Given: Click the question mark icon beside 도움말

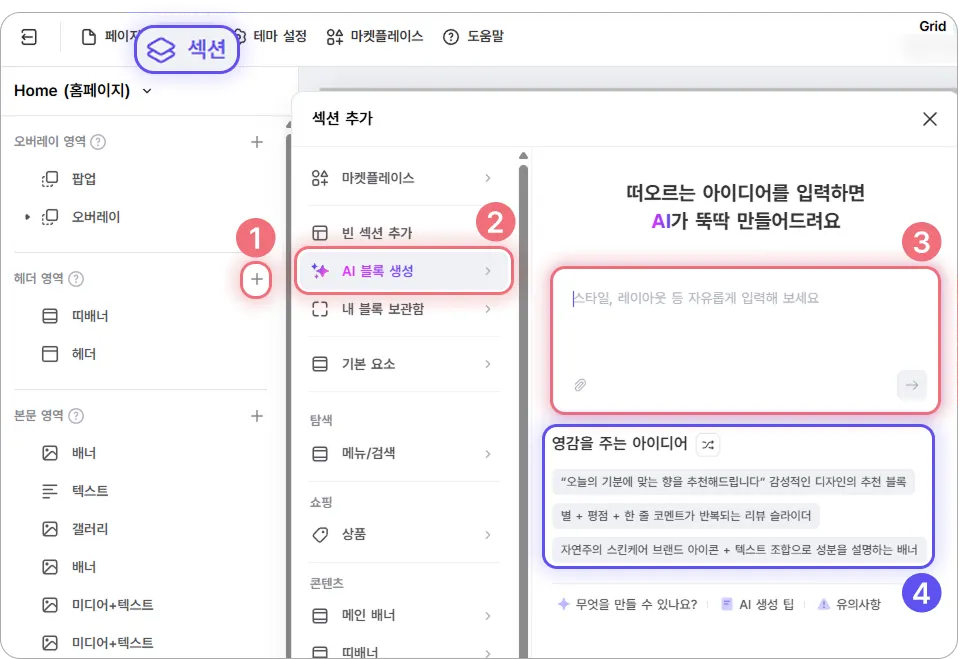Looking at the screenshot, I should (450, 37).
